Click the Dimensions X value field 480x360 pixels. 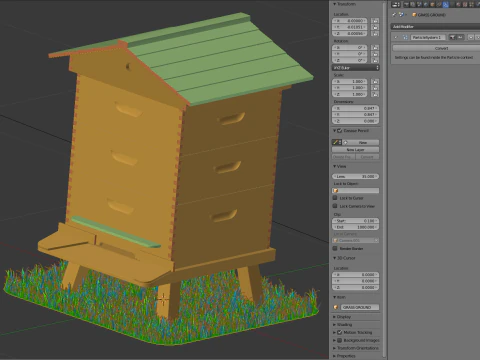point(355,108)
